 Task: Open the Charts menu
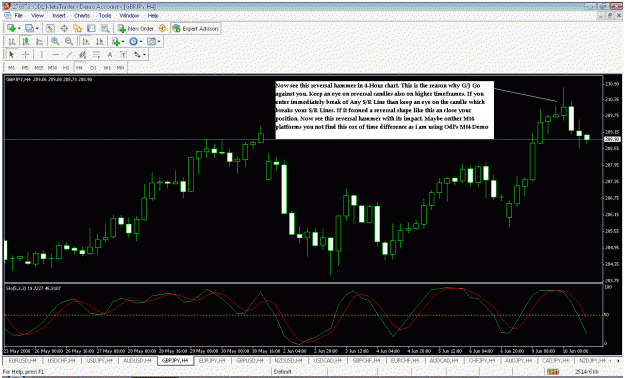coord(82,16)
